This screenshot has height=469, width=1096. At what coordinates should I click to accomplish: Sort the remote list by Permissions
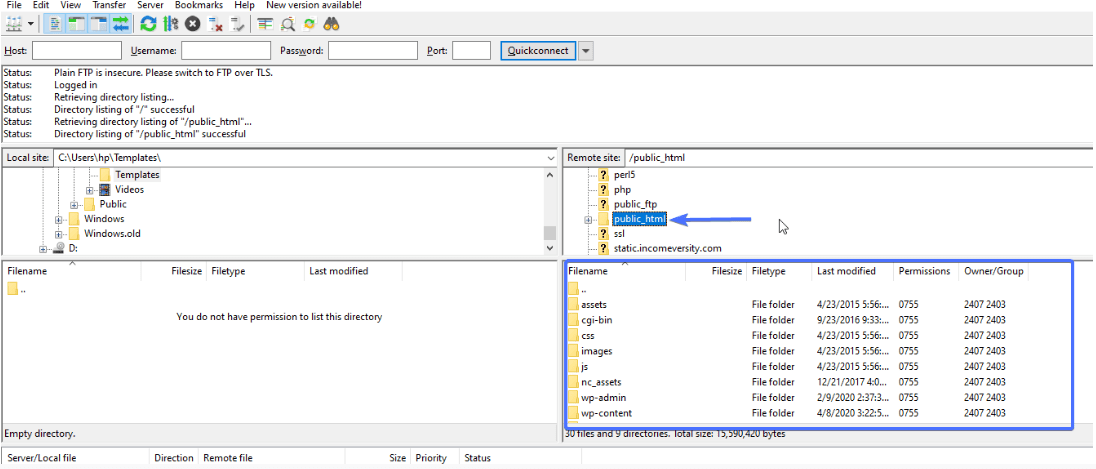click(x=926, y=271)
